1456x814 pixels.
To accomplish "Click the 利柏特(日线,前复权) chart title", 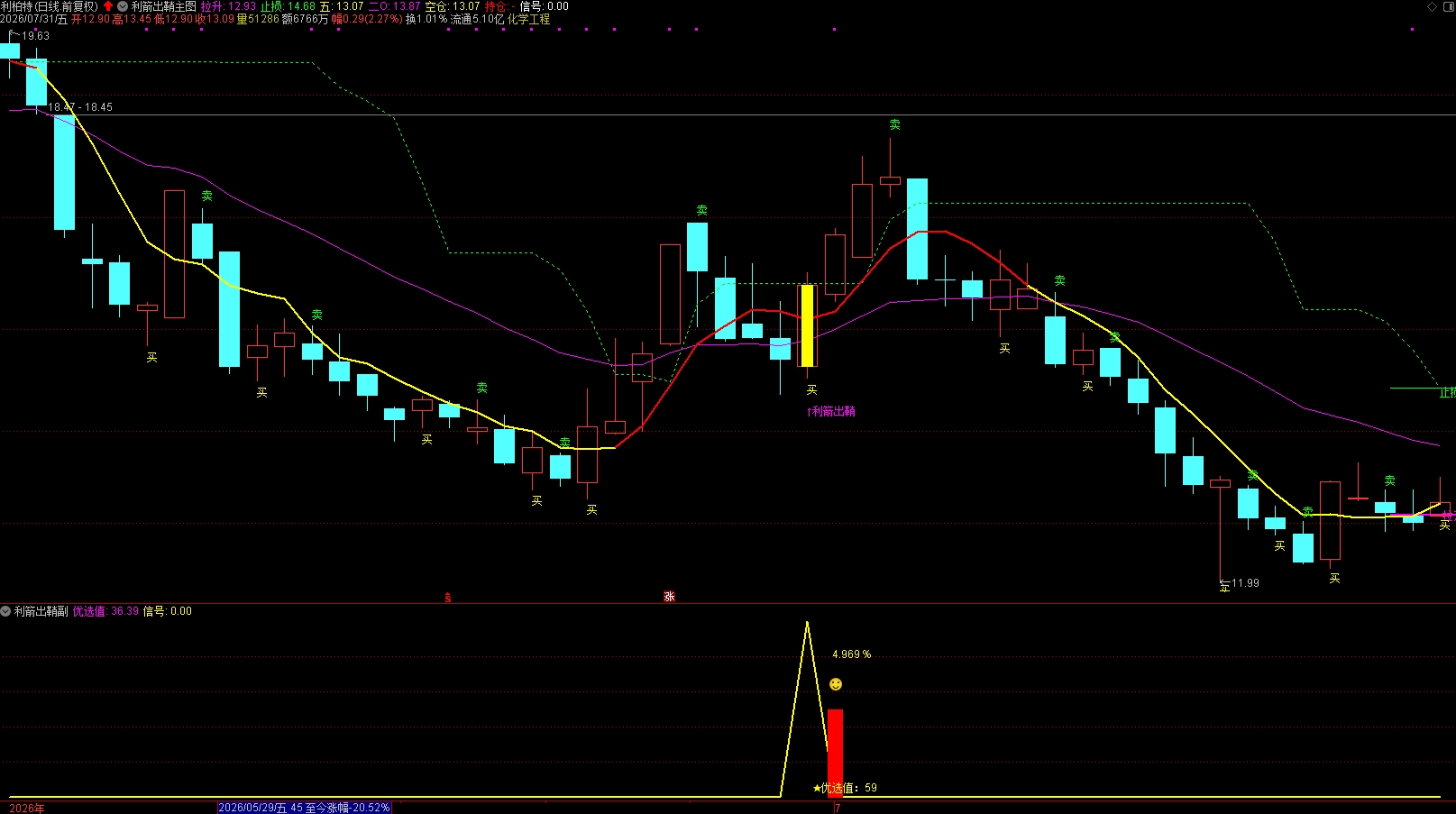I will point(50,6).
